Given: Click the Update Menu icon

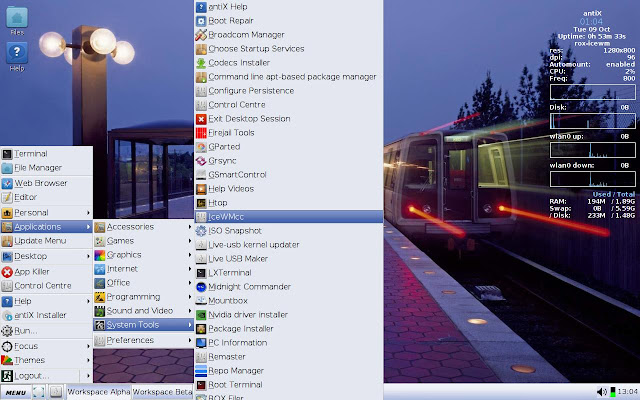Looking at the screenshot, I should (x=7, y=241).
